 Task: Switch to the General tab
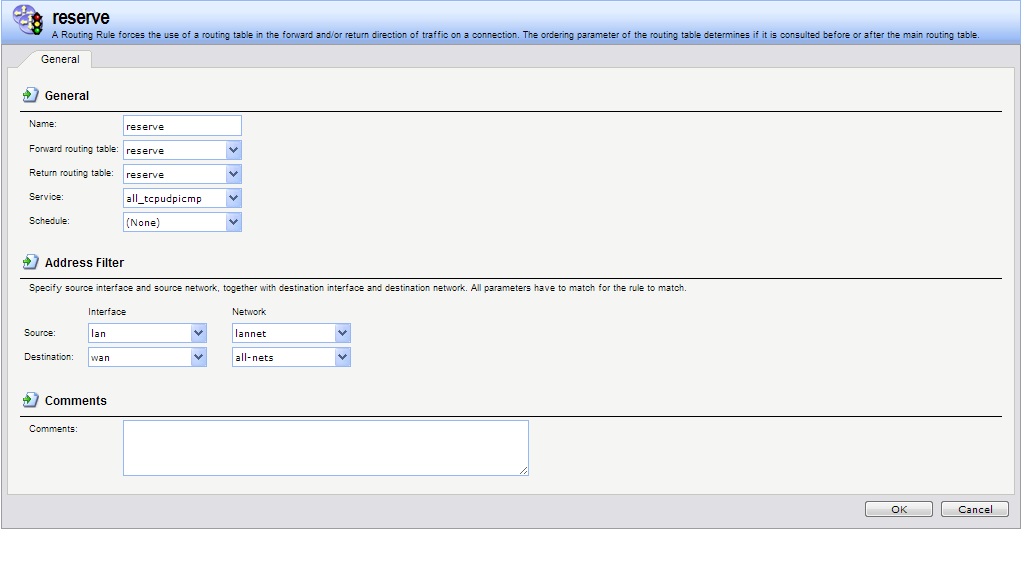click(60, 59)
